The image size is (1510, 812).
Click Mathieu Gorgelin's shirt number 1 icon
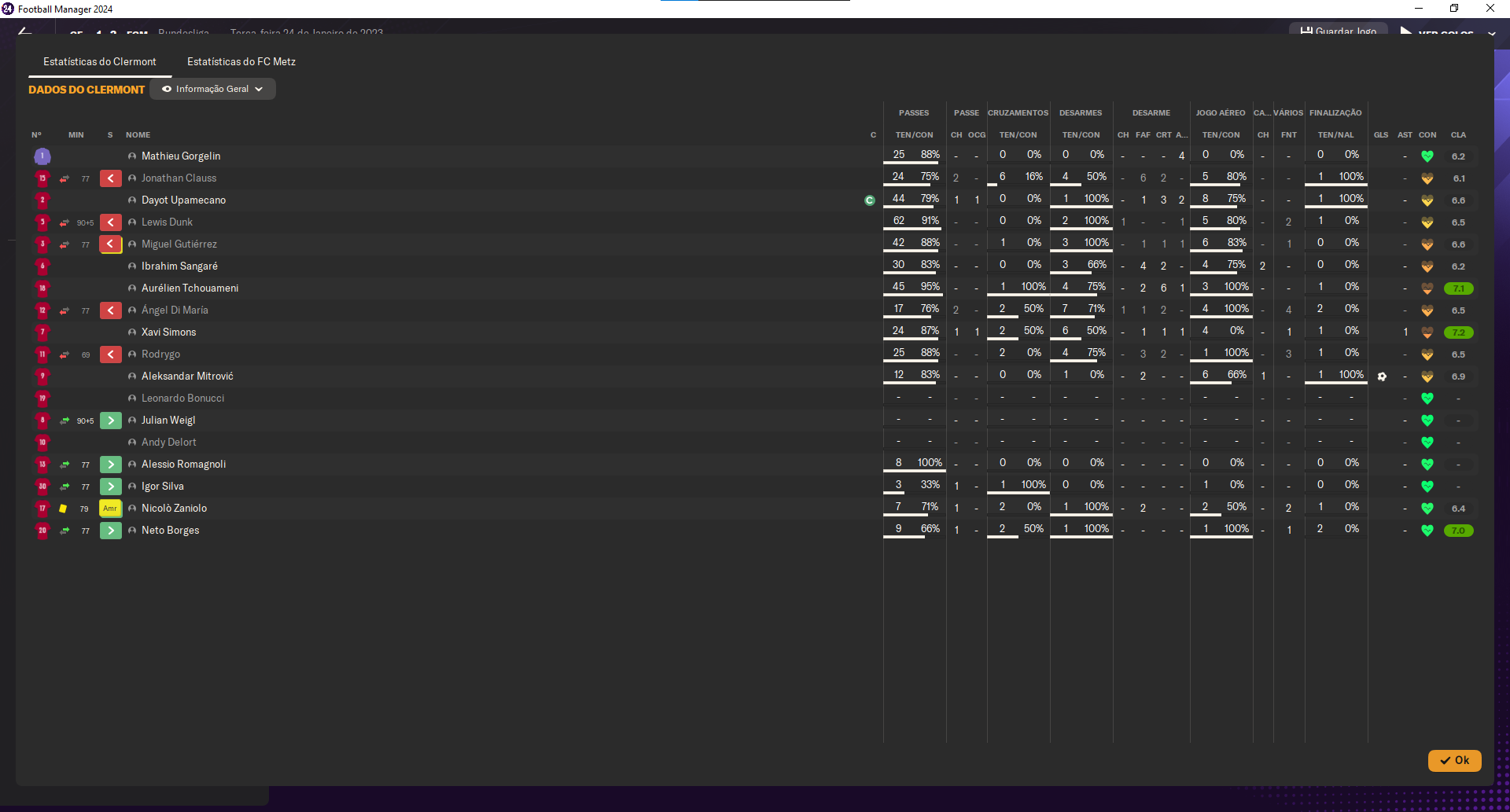[42, 156]
